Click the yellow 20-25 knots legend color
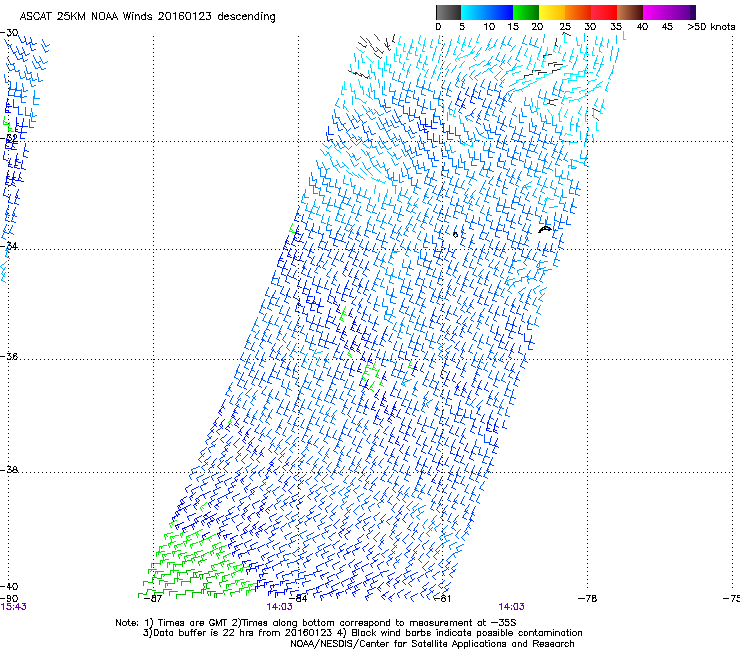 pyautogui.click(x=552, y=12)
